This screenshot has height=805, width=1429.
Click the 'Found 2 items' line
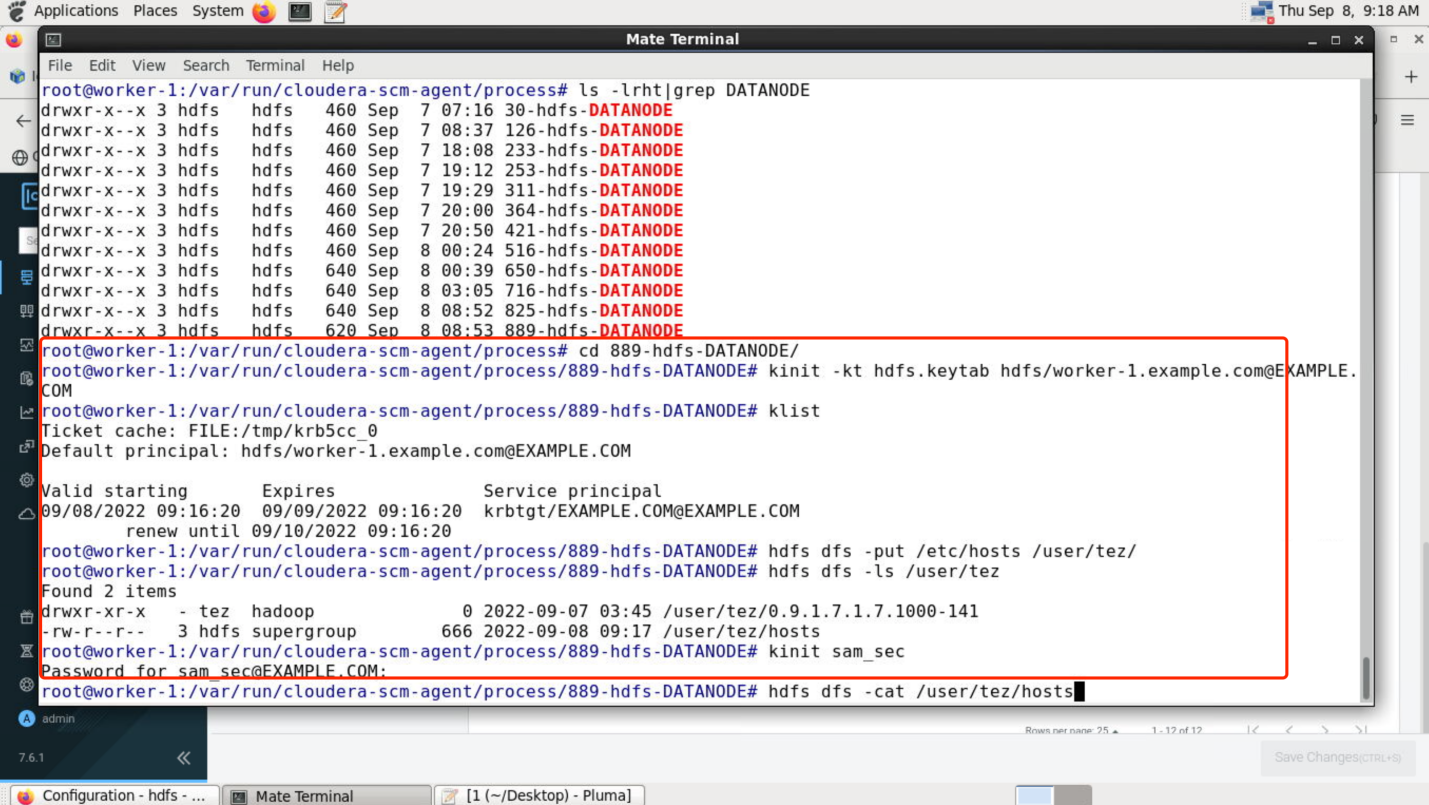[x=109, y=591]
